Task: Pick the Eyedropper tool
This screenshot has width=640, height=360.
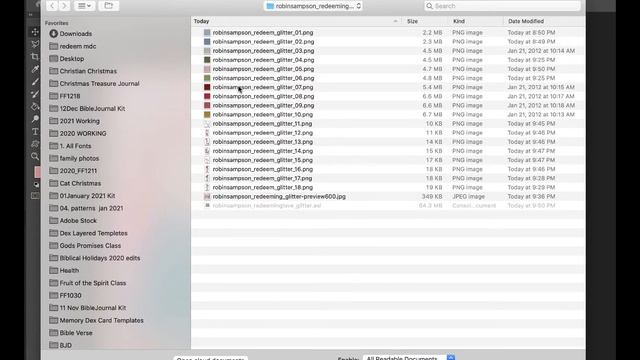Action: 35,69
